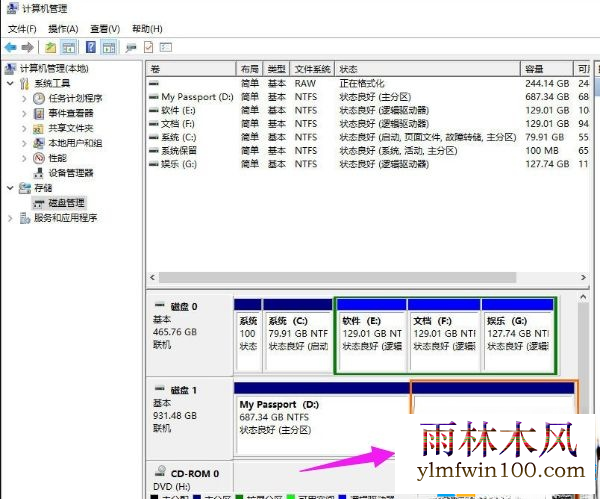Open Device Manager (设备管理器)
600x499 pixels.
tap(71, 173)
